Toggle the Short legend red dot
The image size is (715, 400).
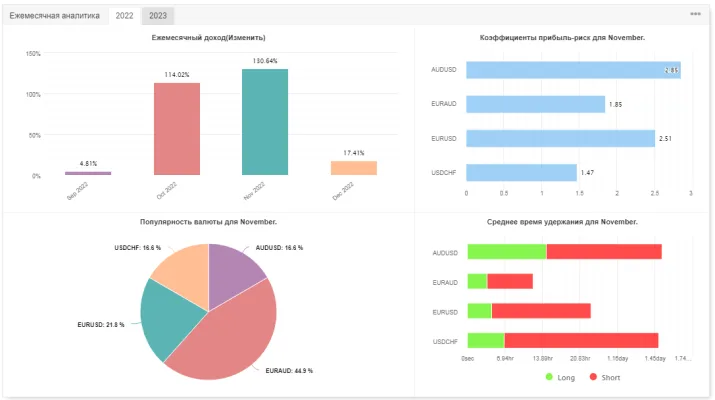[593, 377]
